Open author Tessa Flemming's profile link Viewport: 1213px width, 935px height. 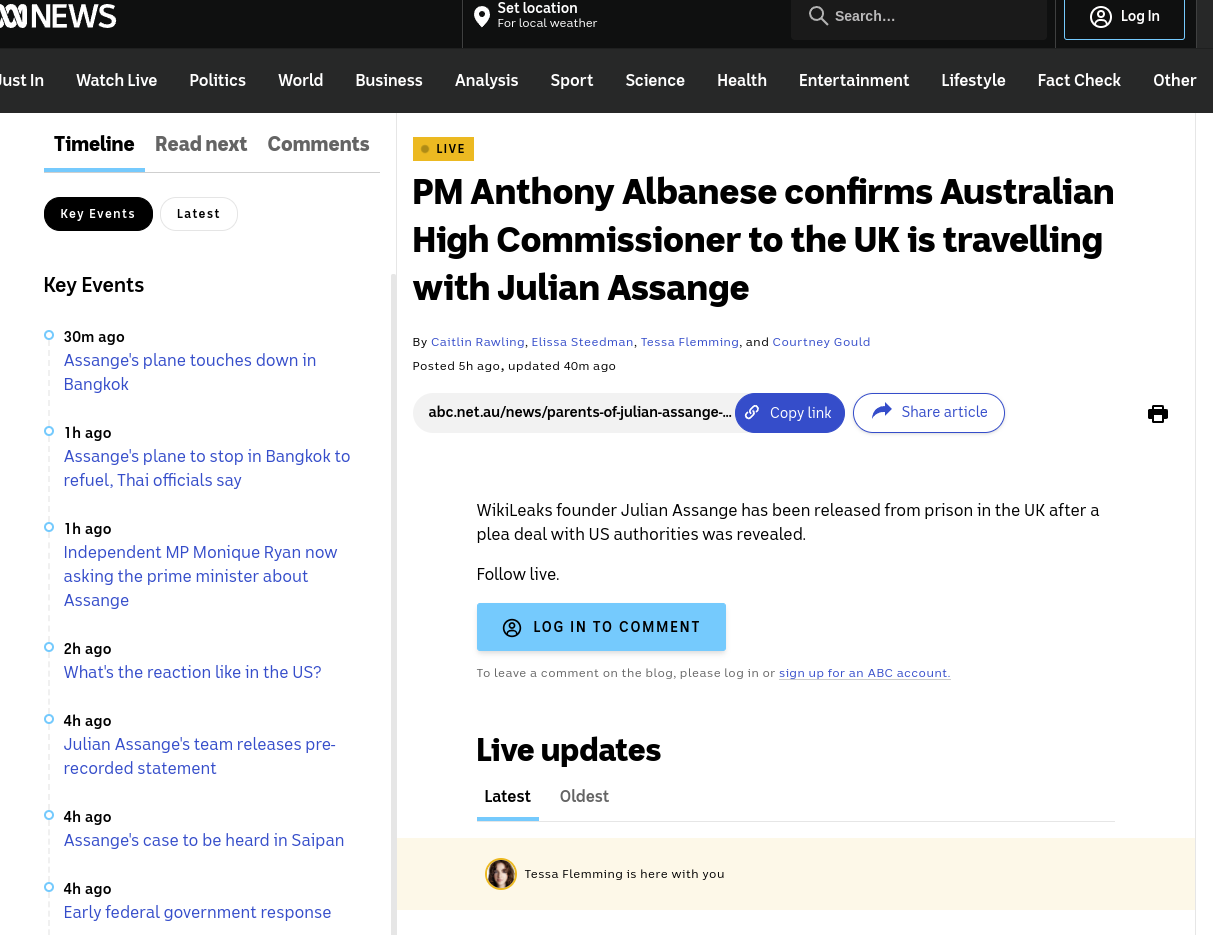[690, 342]
